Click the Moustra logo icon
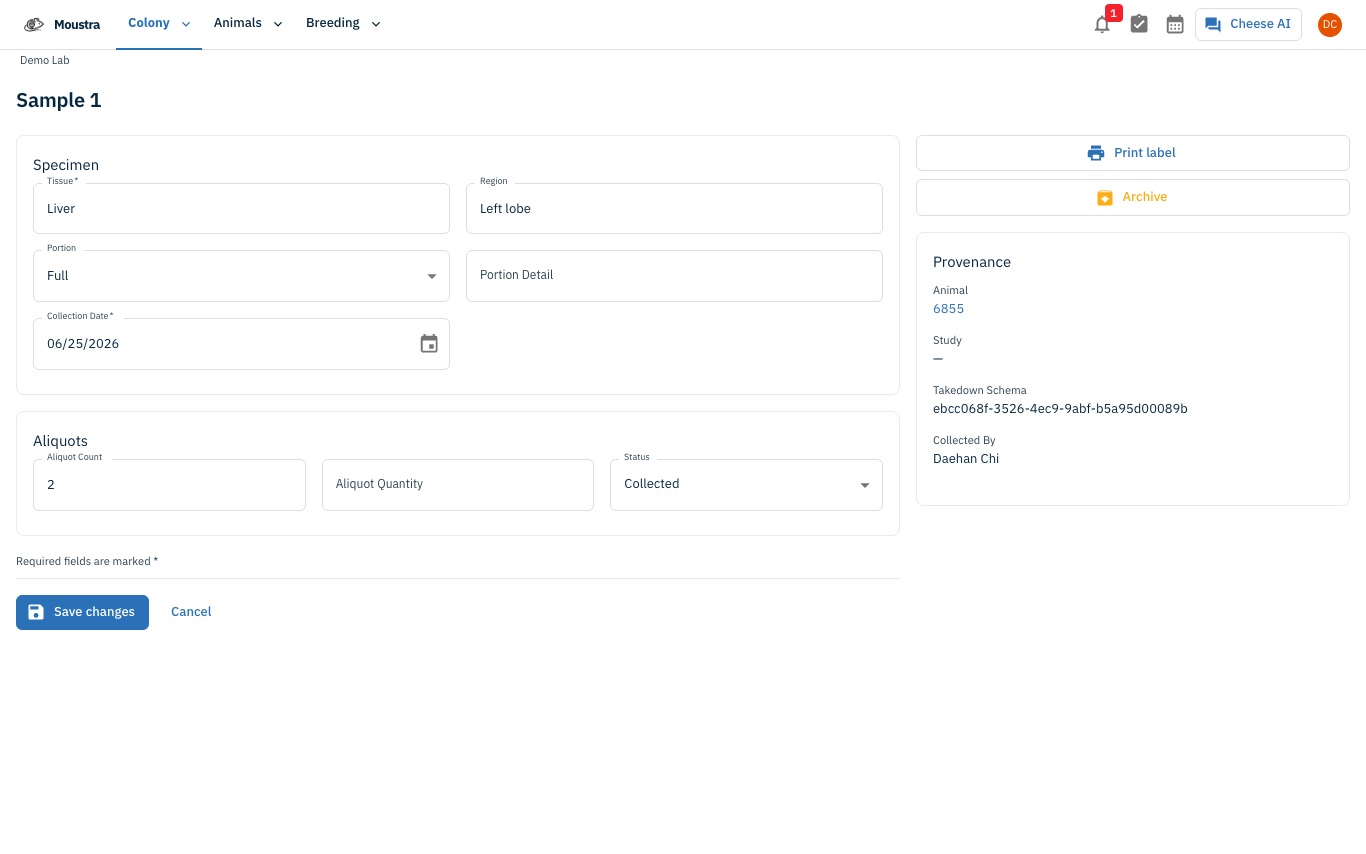Image resolution: width=1366 pixels, height=854 pixels. pyautogui.click(x=34, y=24)
